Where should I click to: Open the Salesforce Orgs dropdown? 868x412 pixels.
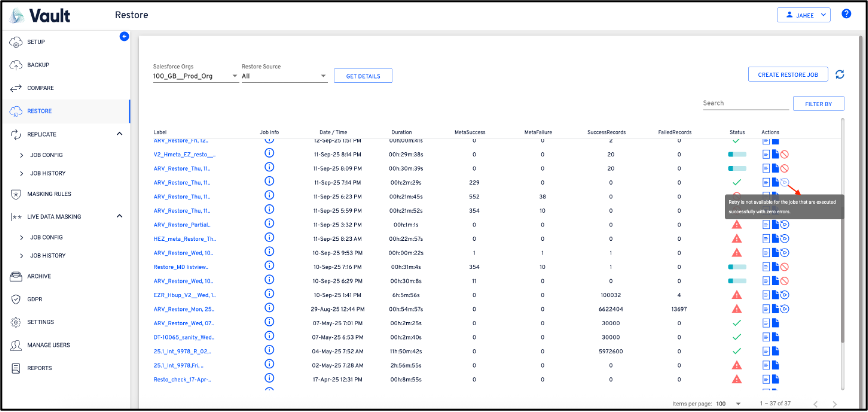click(x=194, y=76)
